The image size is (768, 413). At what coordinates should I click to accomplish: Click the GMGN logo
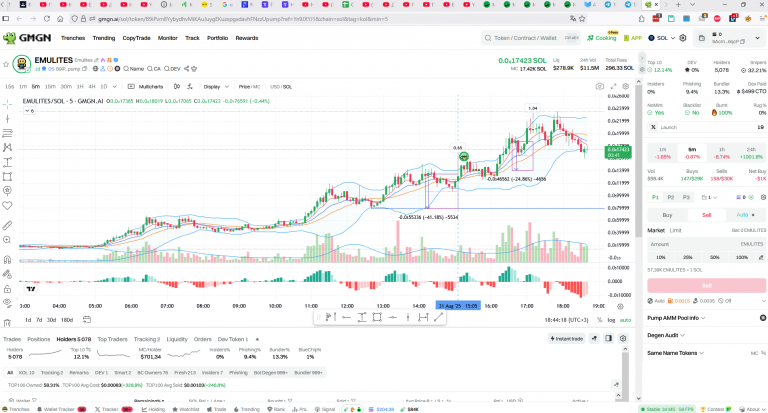coord(27,38)
